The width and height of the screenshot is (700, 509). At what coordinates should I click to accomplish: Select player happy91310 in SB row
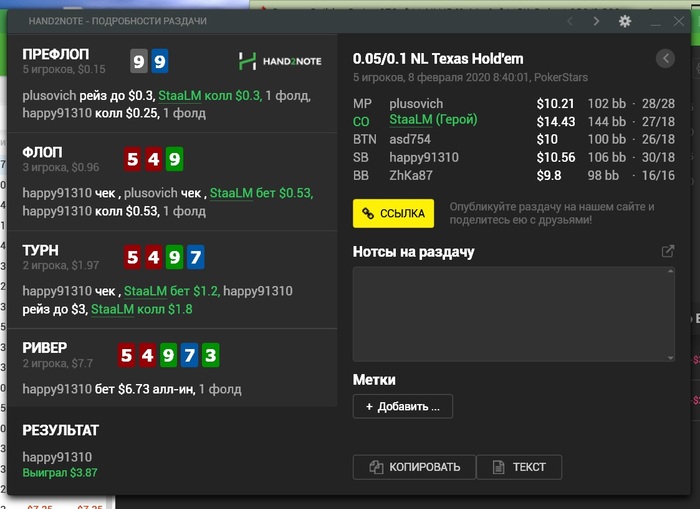tap(424, 157)
